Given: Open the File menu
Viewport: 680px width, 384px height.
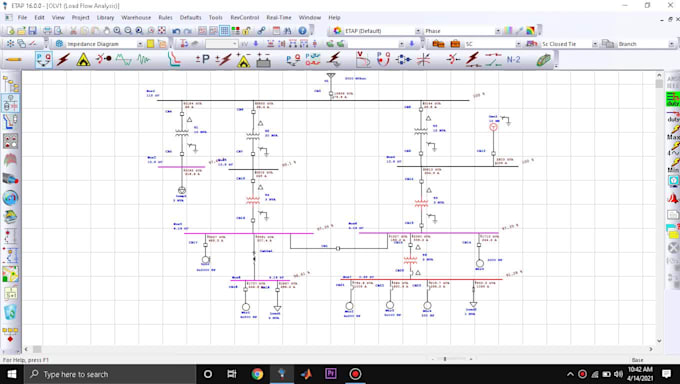Looking at the screenshot, I should click(22, 17).
